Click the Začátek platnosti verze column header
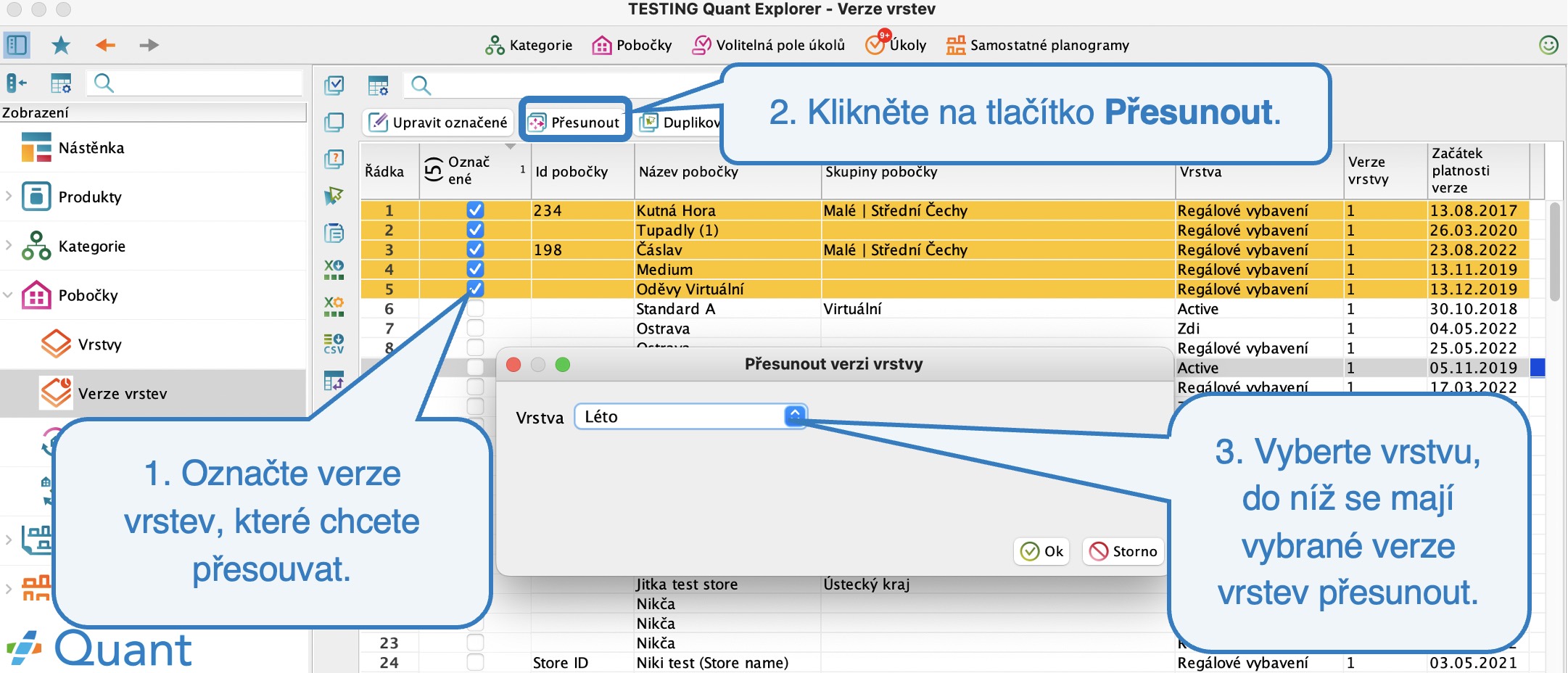This screenshot has width=1568, height=673. click(x=1478, y=170)
